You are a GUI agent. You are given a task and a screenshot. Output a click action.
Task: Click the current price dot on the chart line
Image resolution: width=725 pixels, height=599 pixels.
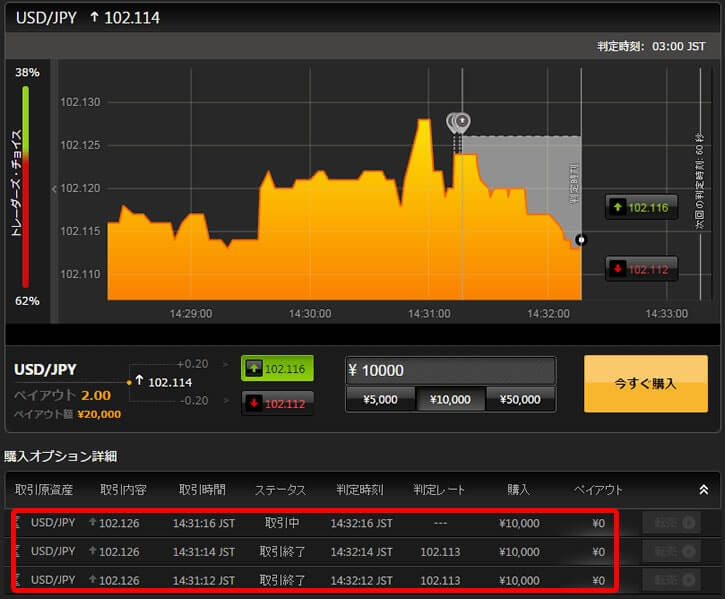click(x=581, y=240)
